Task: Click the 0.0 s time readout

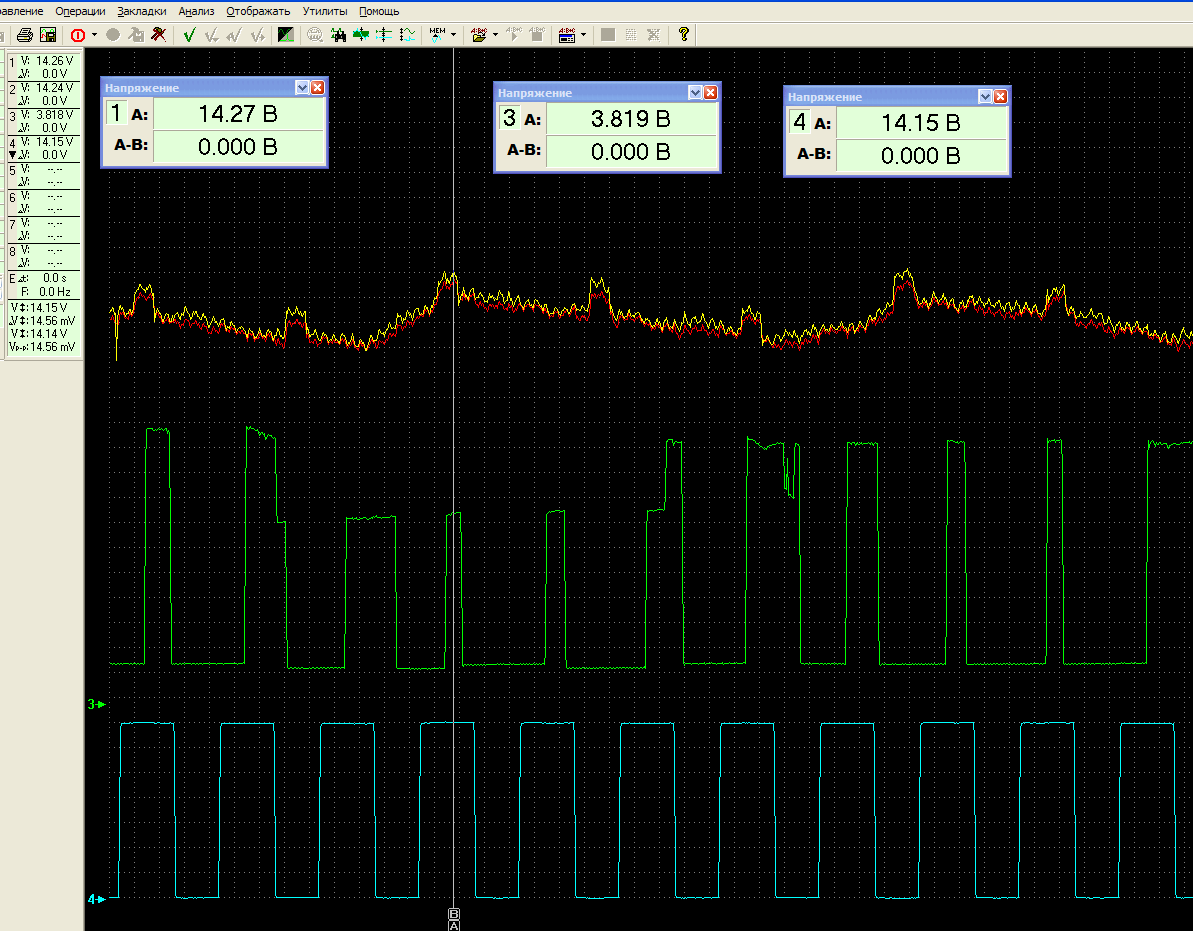Action: point(55,278)
